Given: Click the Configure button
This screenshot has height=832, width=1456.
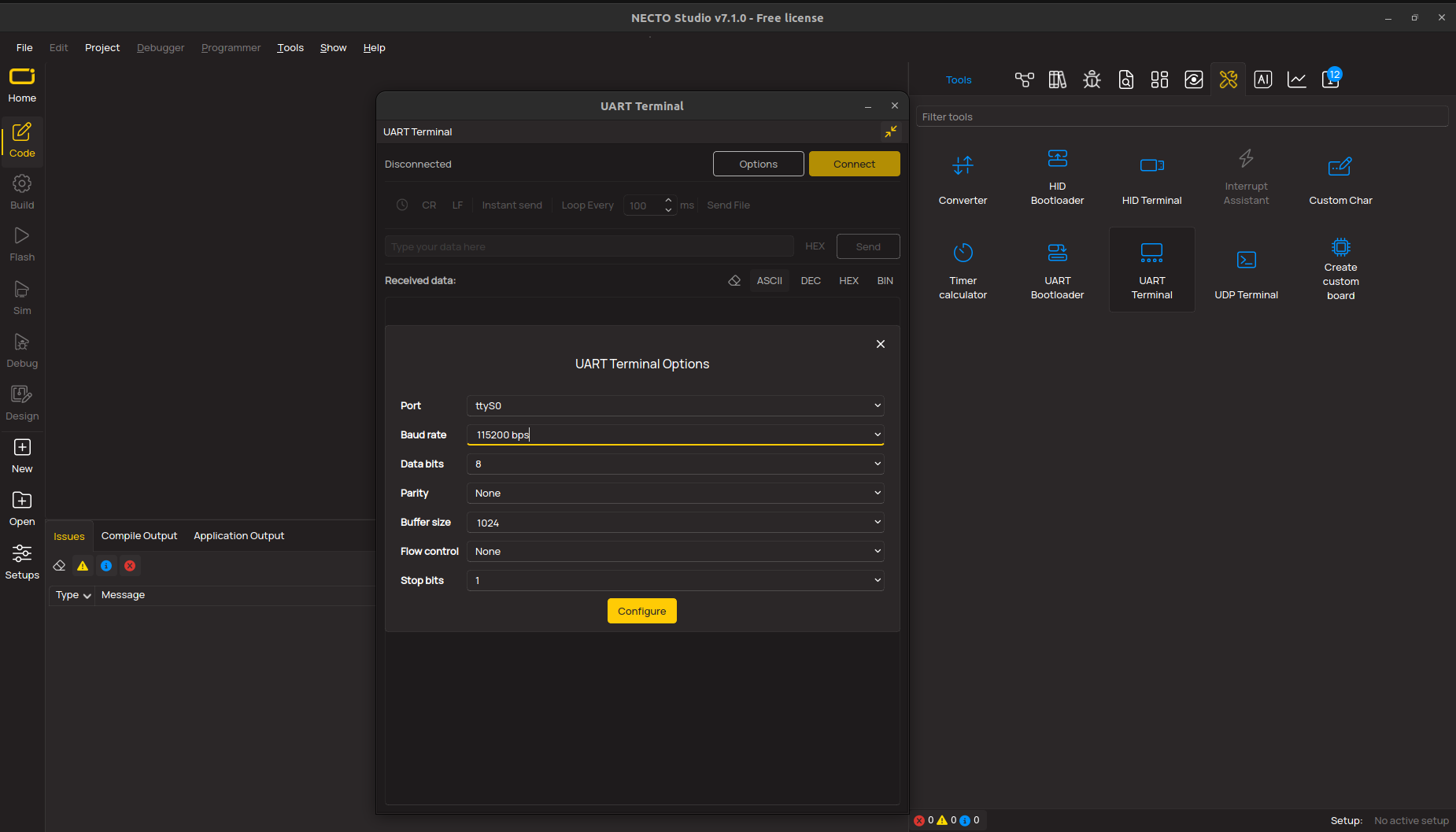Looking at the screenshot, I should point(641,611).
